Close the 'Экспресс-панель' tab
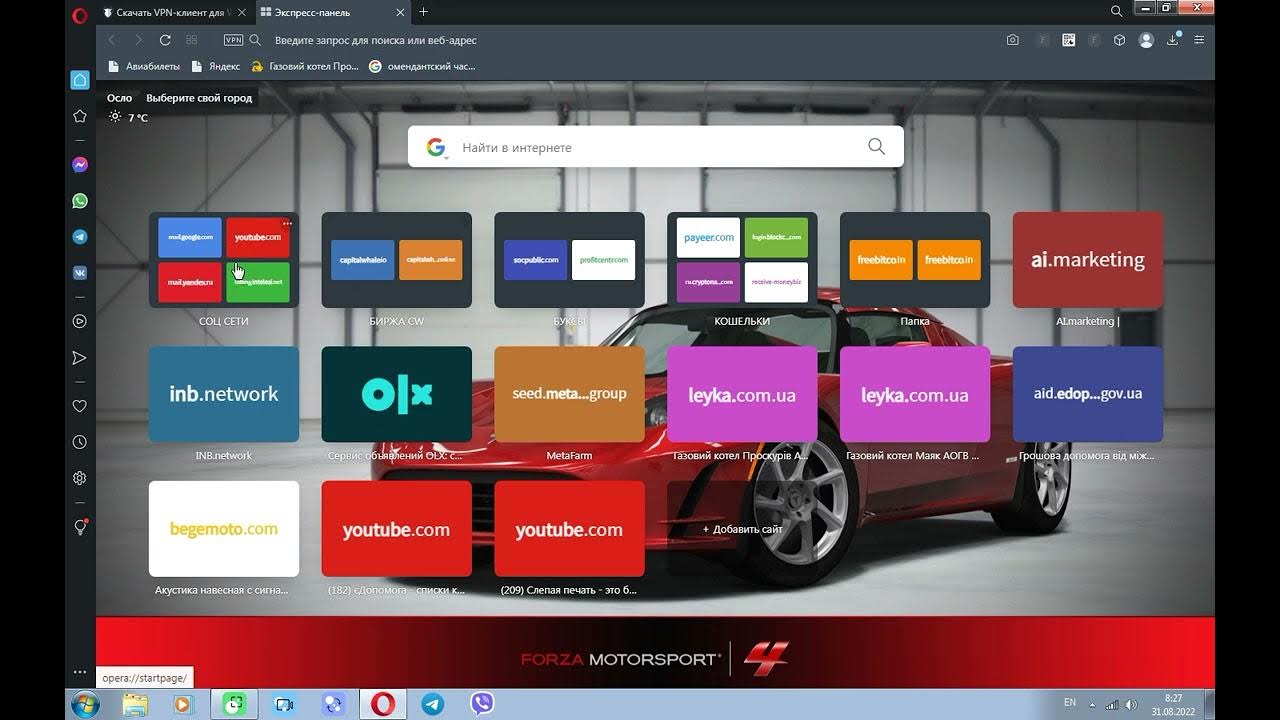 (401, 12)
